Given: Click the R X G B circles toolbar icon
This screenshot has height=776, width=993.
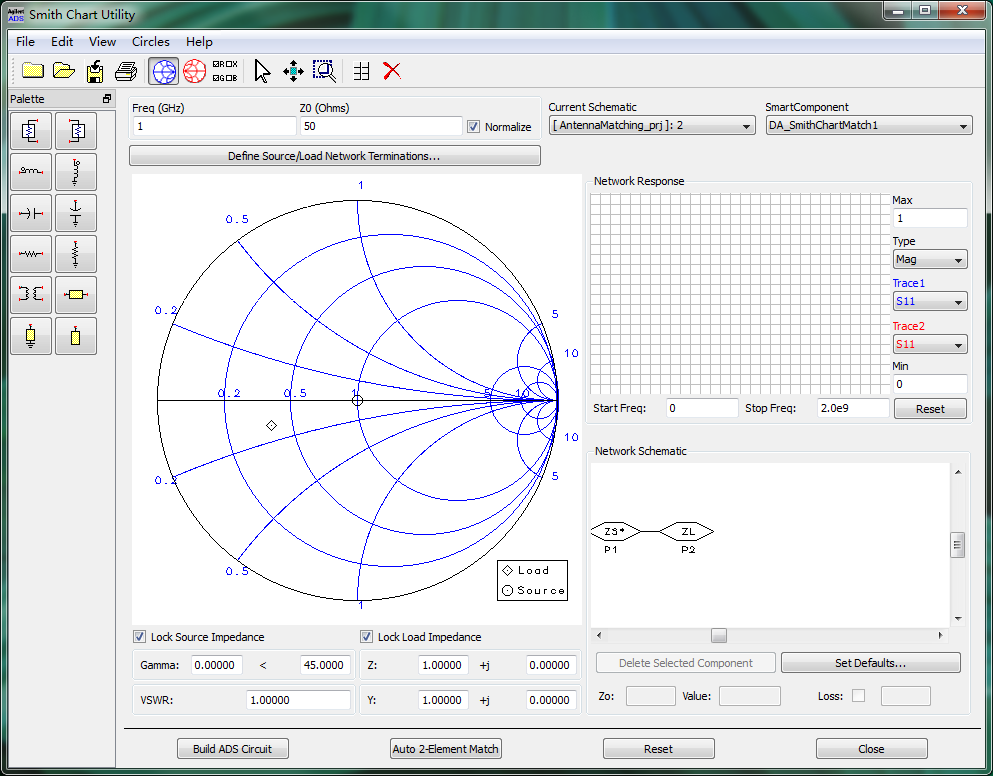Looking at the screenshot, I should [x=225, y=71].
